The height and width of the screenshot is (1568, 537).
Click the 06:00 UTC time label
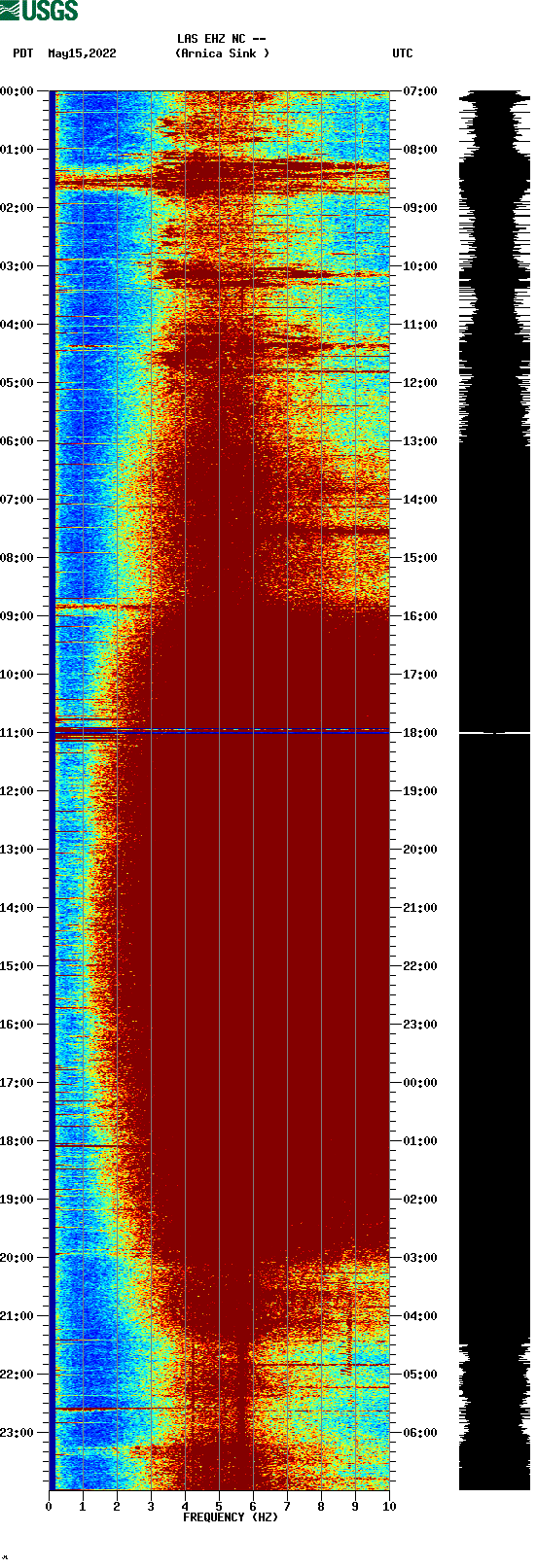(x=420, y=1433)
